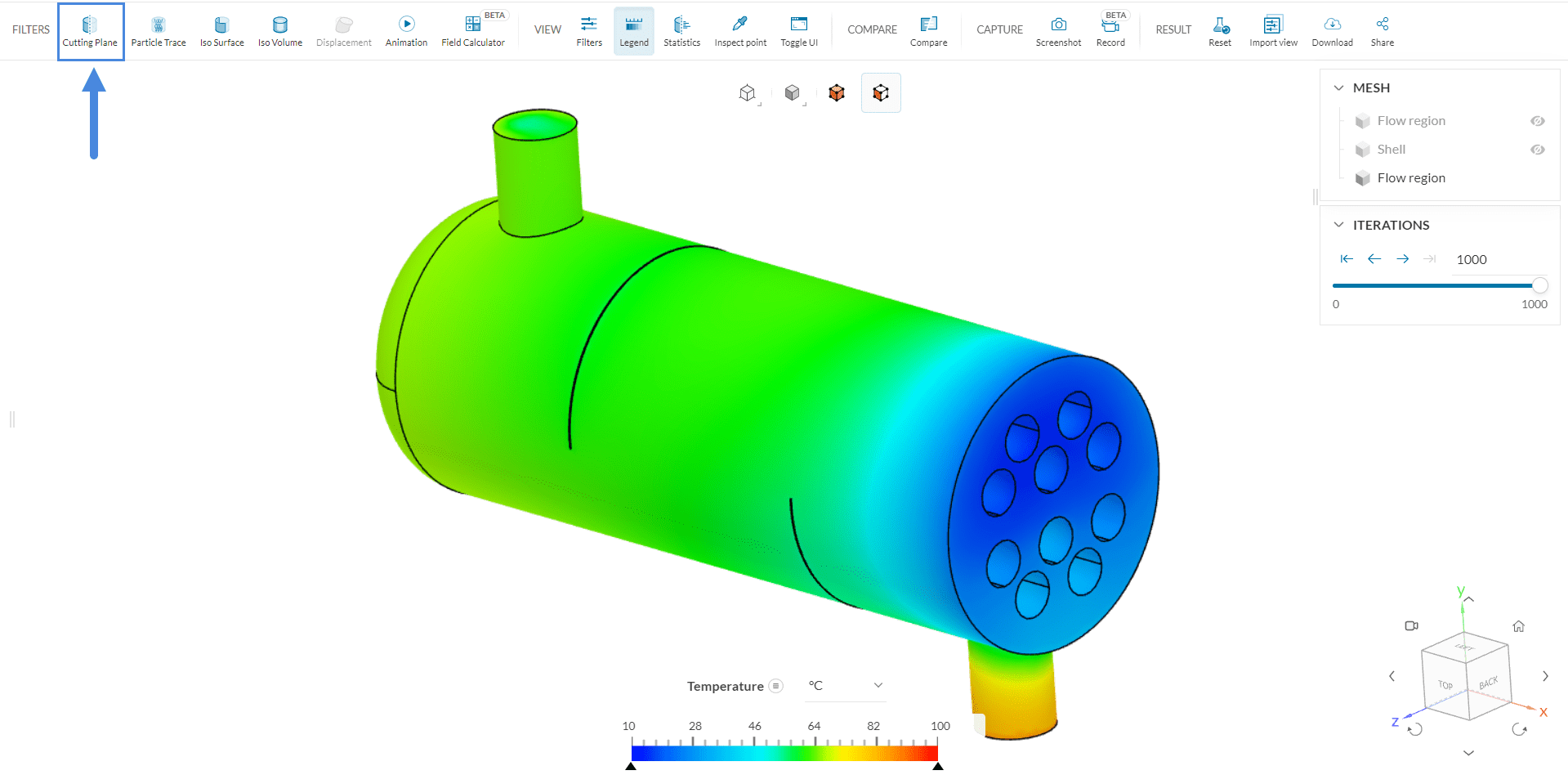The image size is (1568, 775).
Task: Select the Cutting Plane filter
Action: tap(90, 31)
